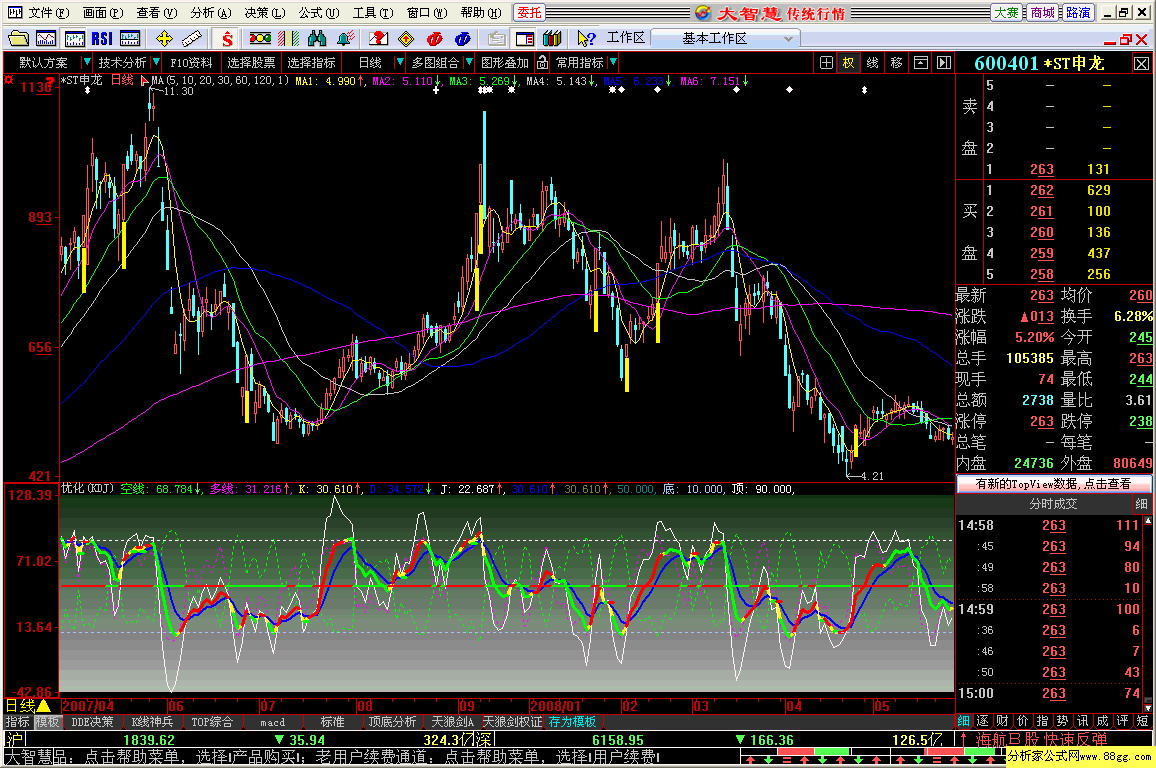This screenshot has width=1156, height=768.
Task: Click buy price 262 in 买盘 row 1
Action: tap(1042, 190)
